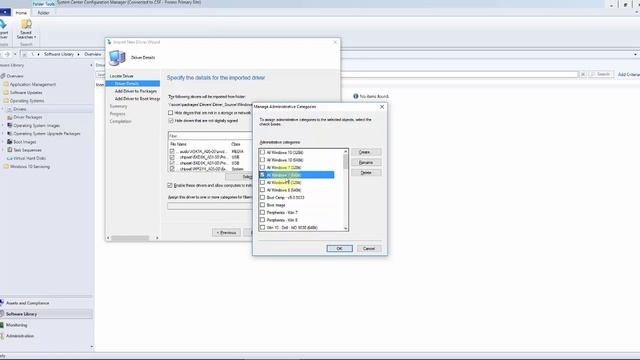The image size is (640, 360).
Task: Open Windows 10 Servicing folder
Action: coord(29,167)
